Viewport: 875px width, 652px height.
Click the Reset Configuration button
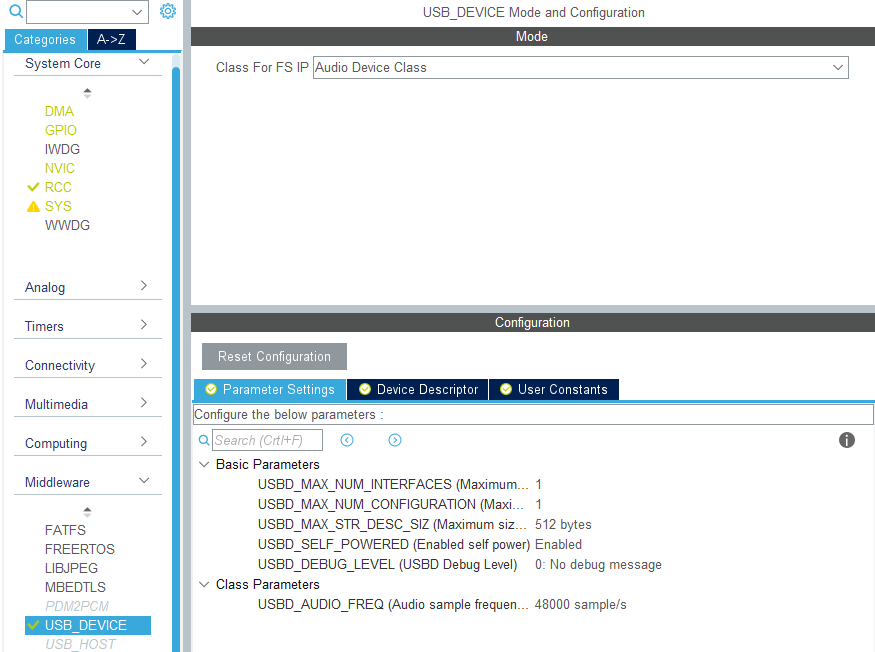click(273, 356)
